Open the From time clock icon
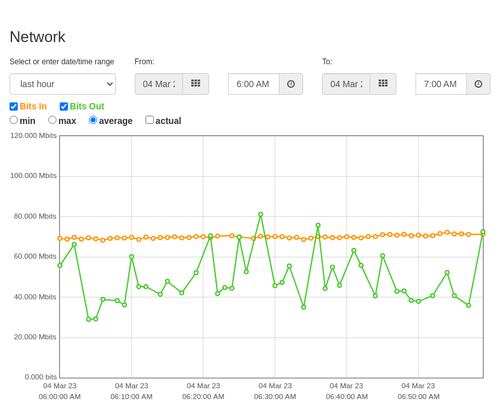 coord(291,84)
